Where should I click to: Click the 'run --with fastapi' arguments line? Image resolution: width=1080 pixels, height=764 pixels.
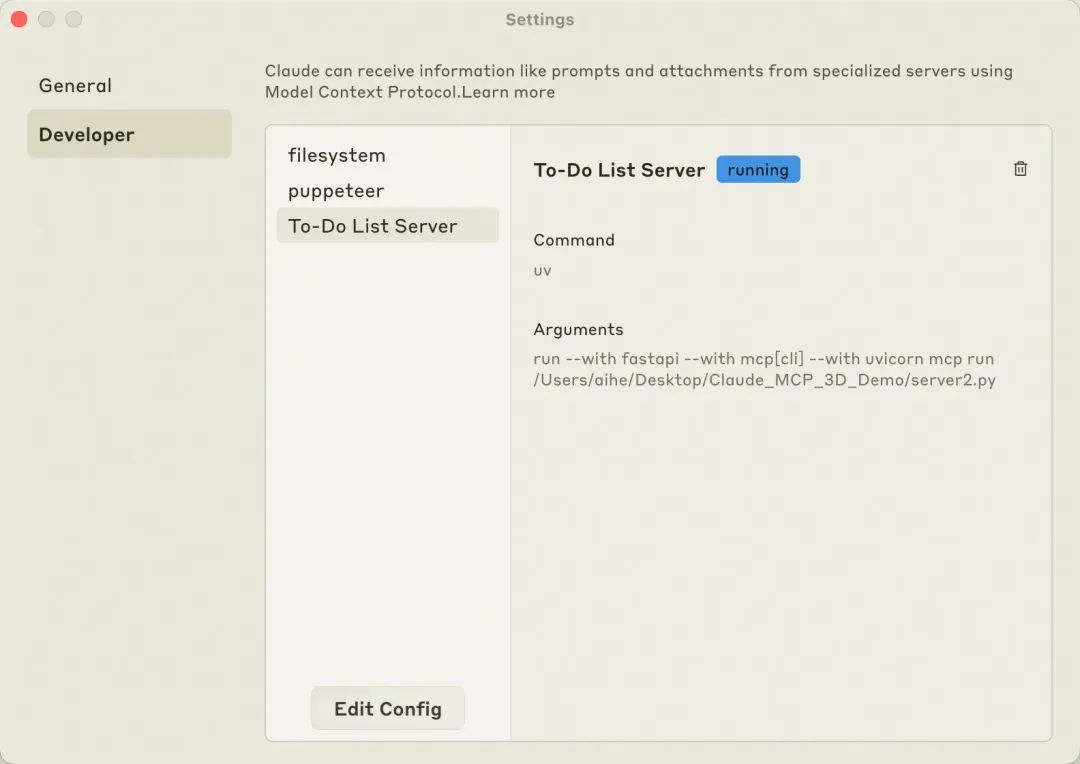[x=763, y=358]
